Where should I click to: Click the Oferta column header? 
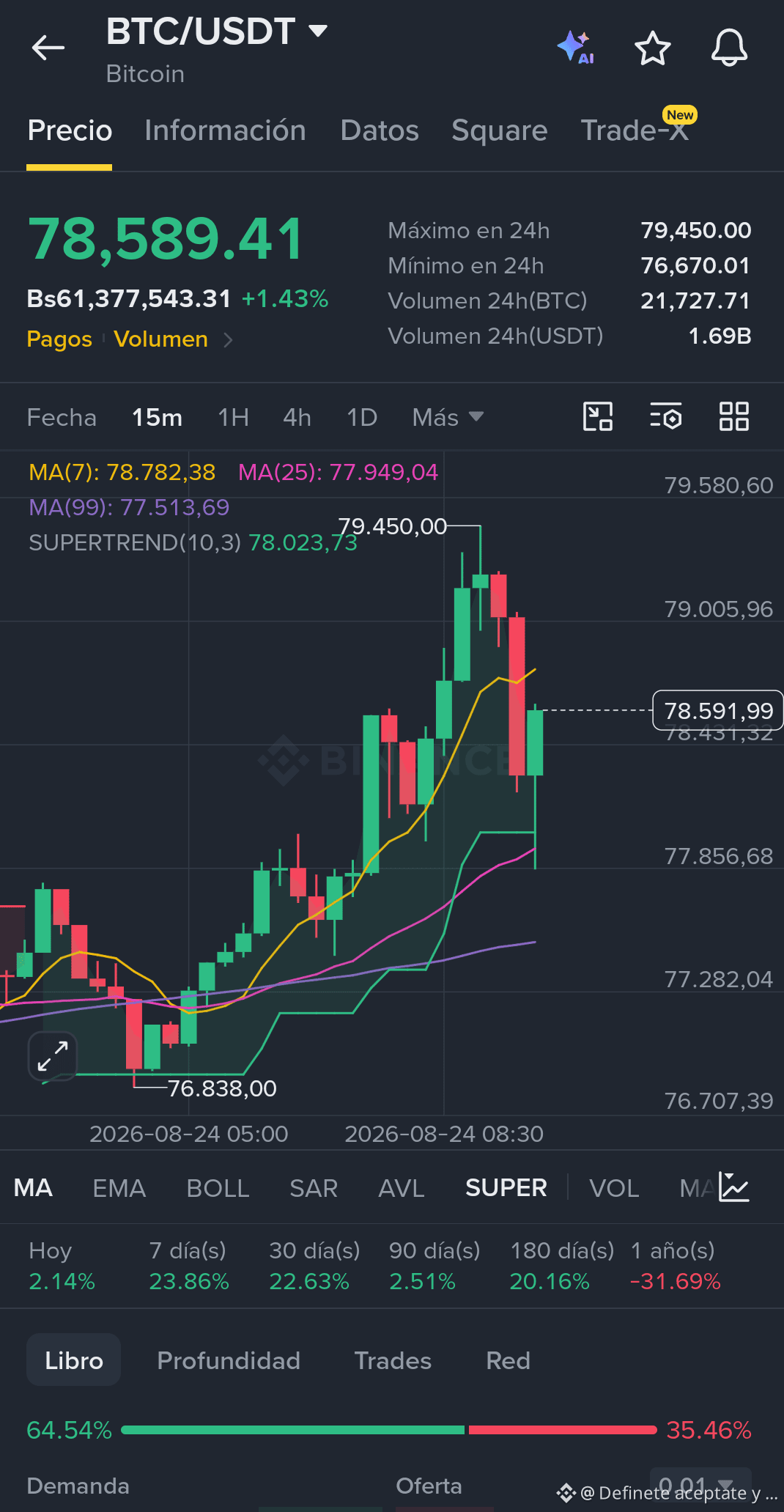tap(429, 1486)
